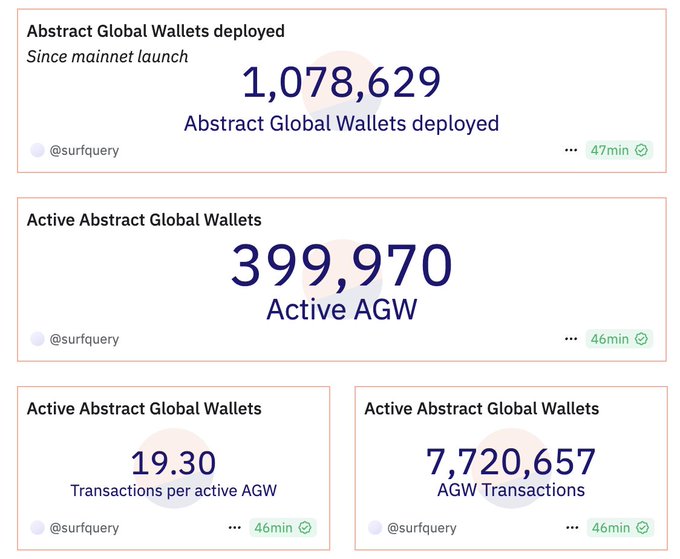Click 46min badge on AGW Transactions card
Viewport: 680px width, 559px height.
click(x=619, y=527)
